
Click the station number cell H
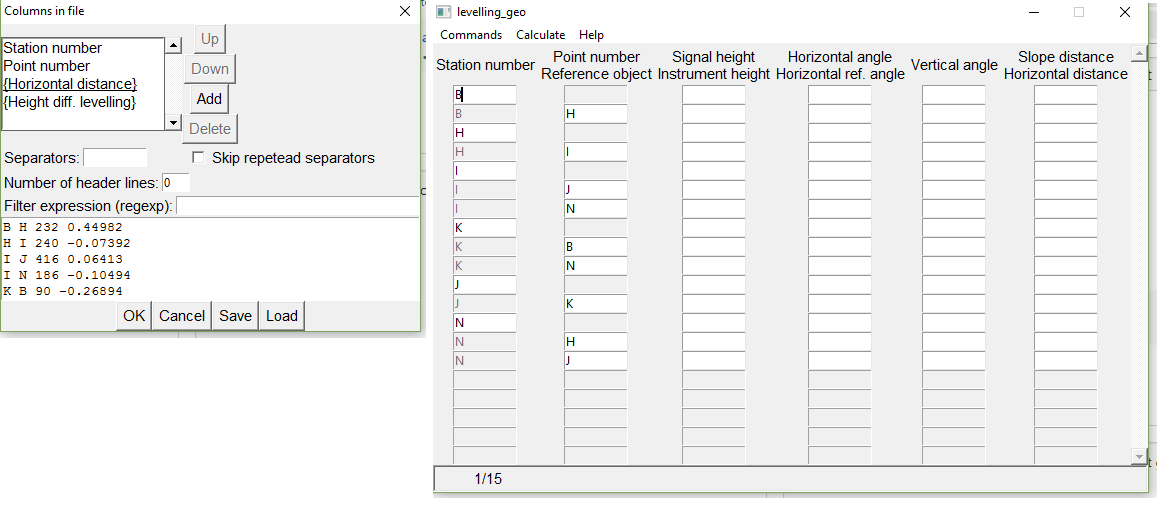485,132
